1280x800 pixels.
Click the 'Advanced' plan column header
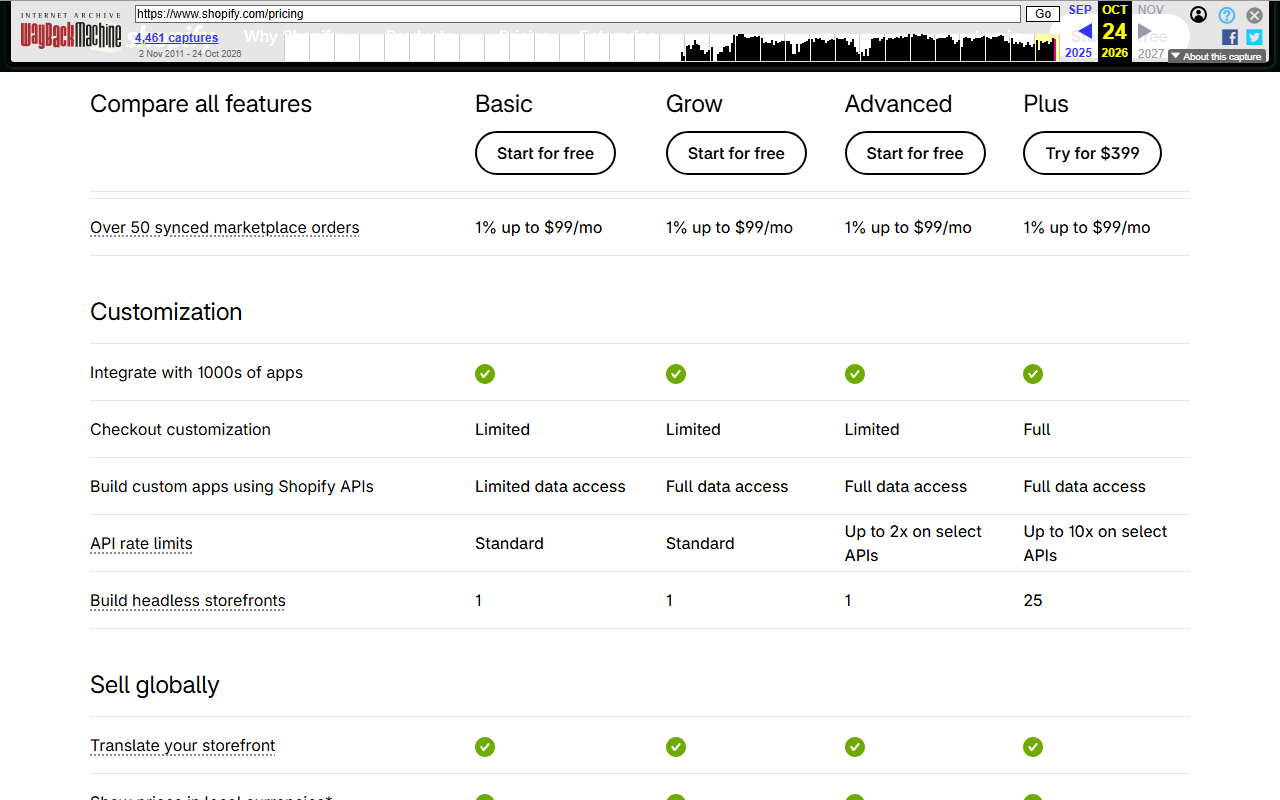tap(898, 104)
